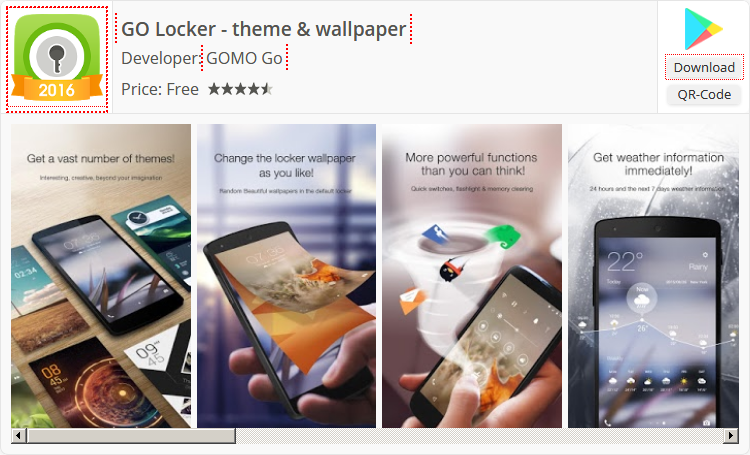Click the black ninja icon in the tornado
This screenshot has width=750, height=455.
coord(452,269)
